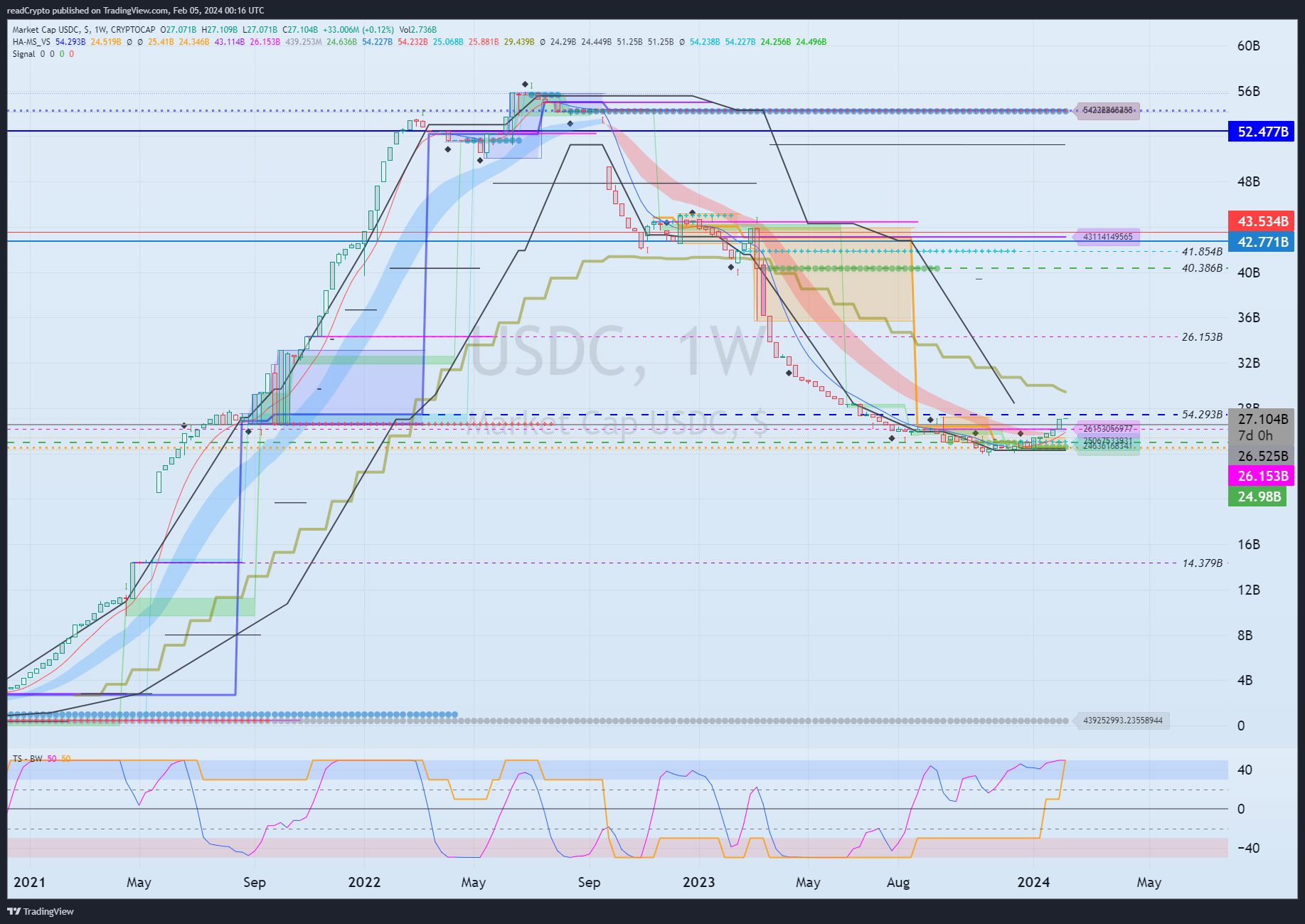Click the 2022 time axis label
This screenshot has height=924, width=1305.
coord(364,883)
